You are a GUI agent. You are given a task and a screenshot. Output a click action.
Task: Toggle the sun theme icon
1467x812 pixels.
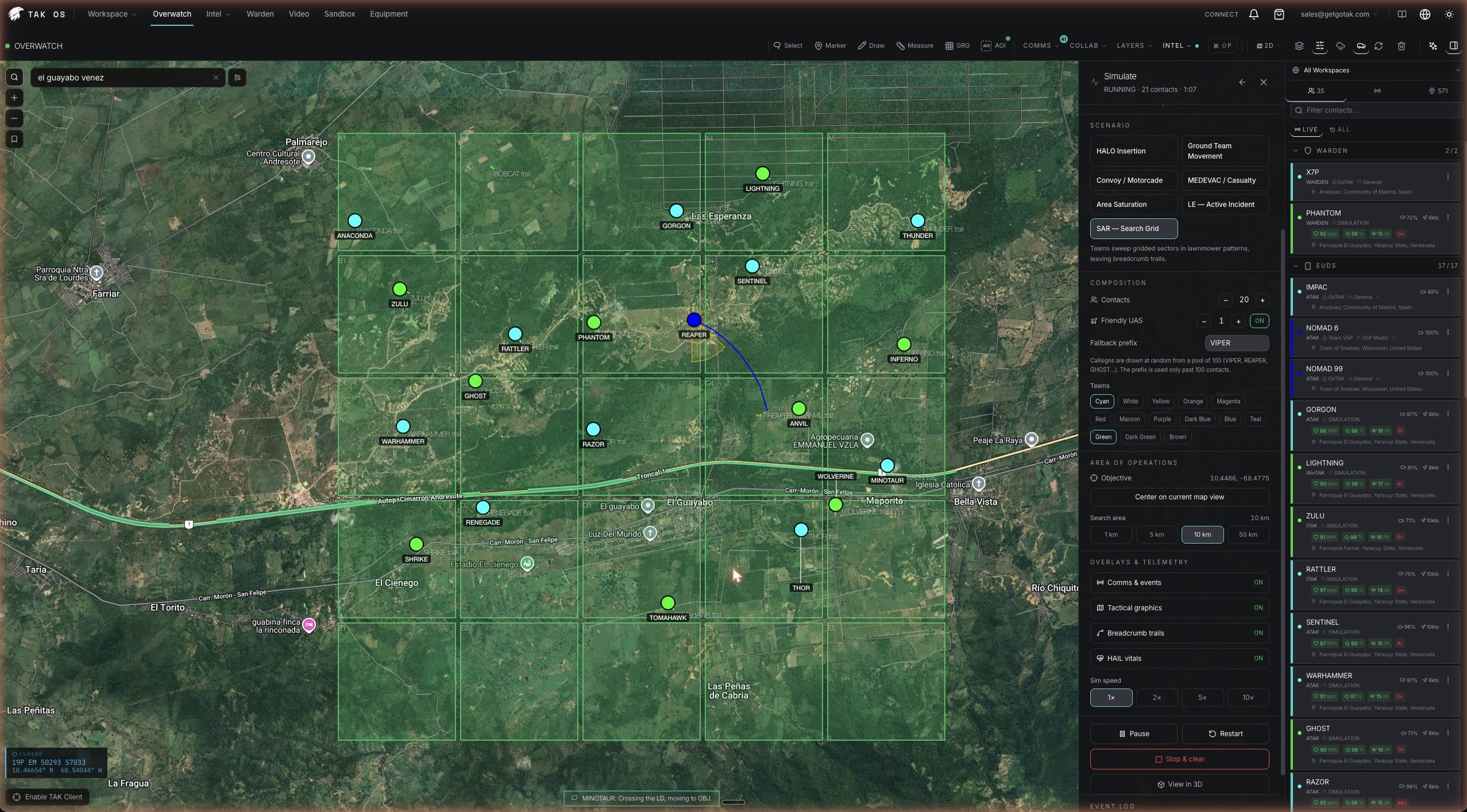1449,14
